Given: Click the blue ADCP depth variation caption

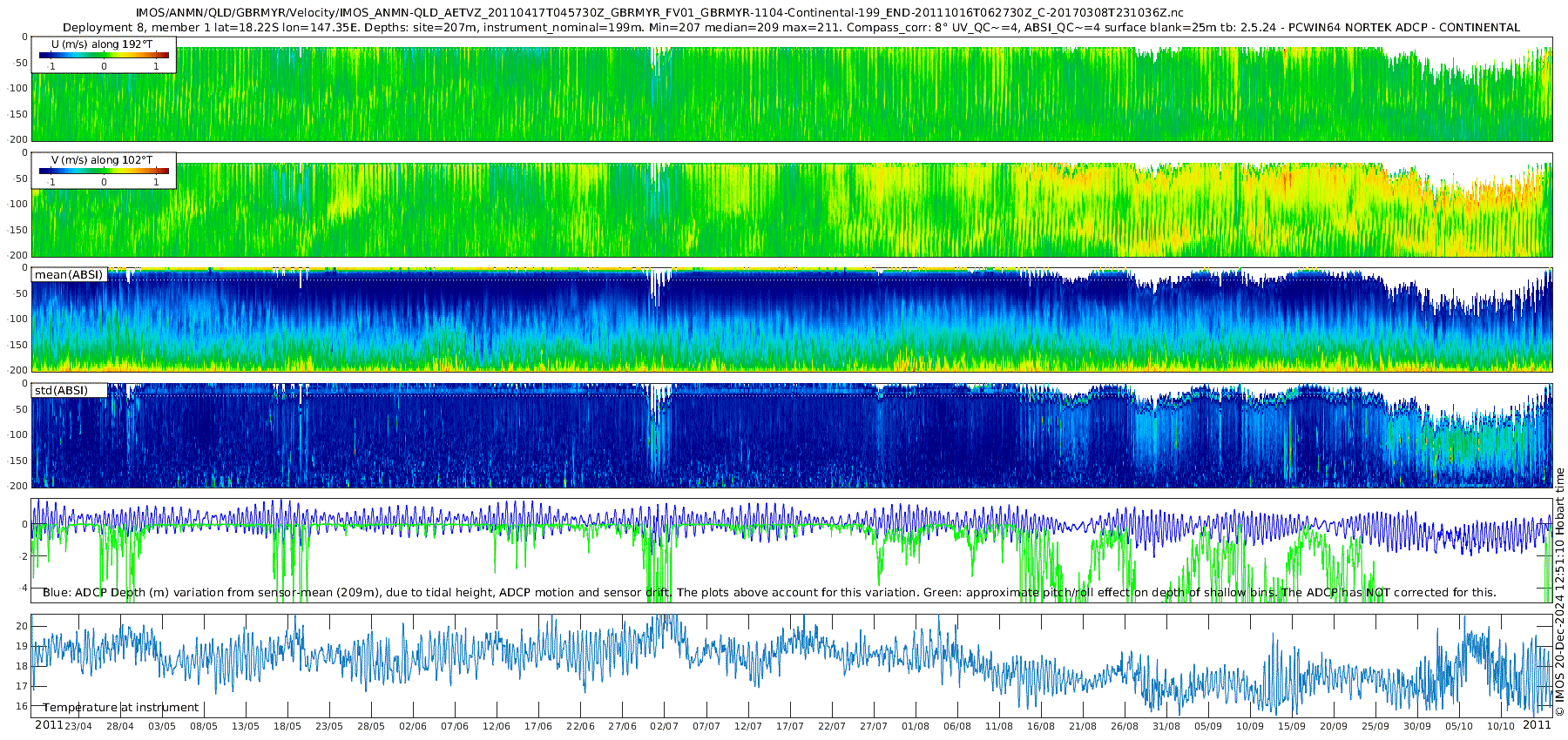Looking at the screenshot, I should pos(769,593).
